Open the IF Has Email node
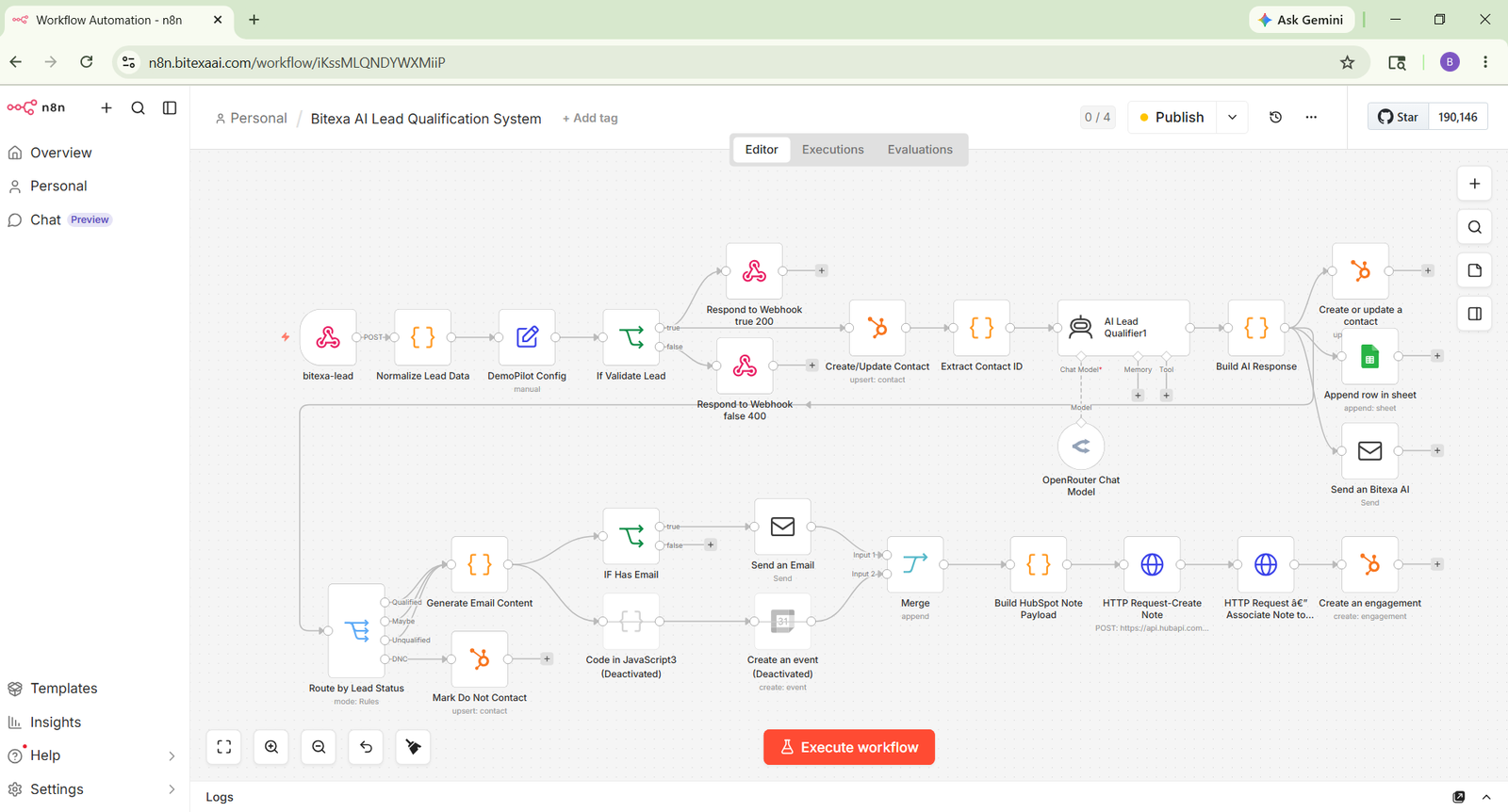Viewport: 1508px width, 812px height. (631, 536)
